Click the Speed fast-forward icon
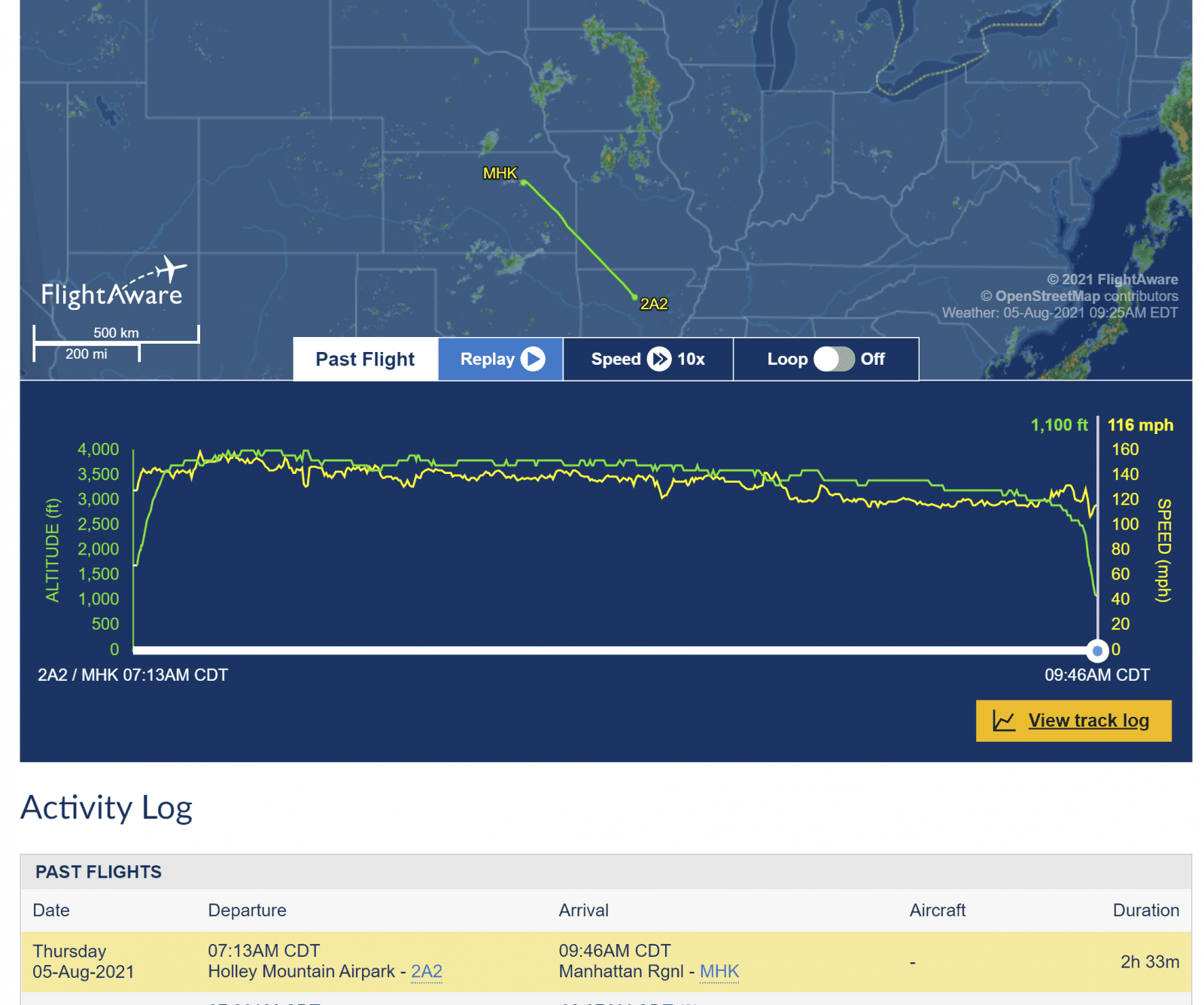This screenshot has height=1005, width=1204. click(659, 359)
